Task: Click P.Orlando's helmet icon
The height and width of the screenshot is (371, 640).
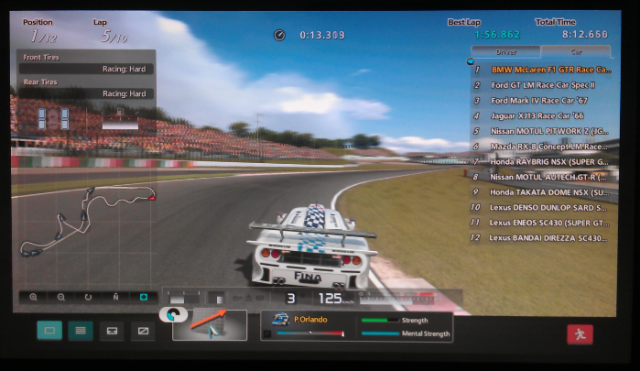Action: click(x=281, y=319)
